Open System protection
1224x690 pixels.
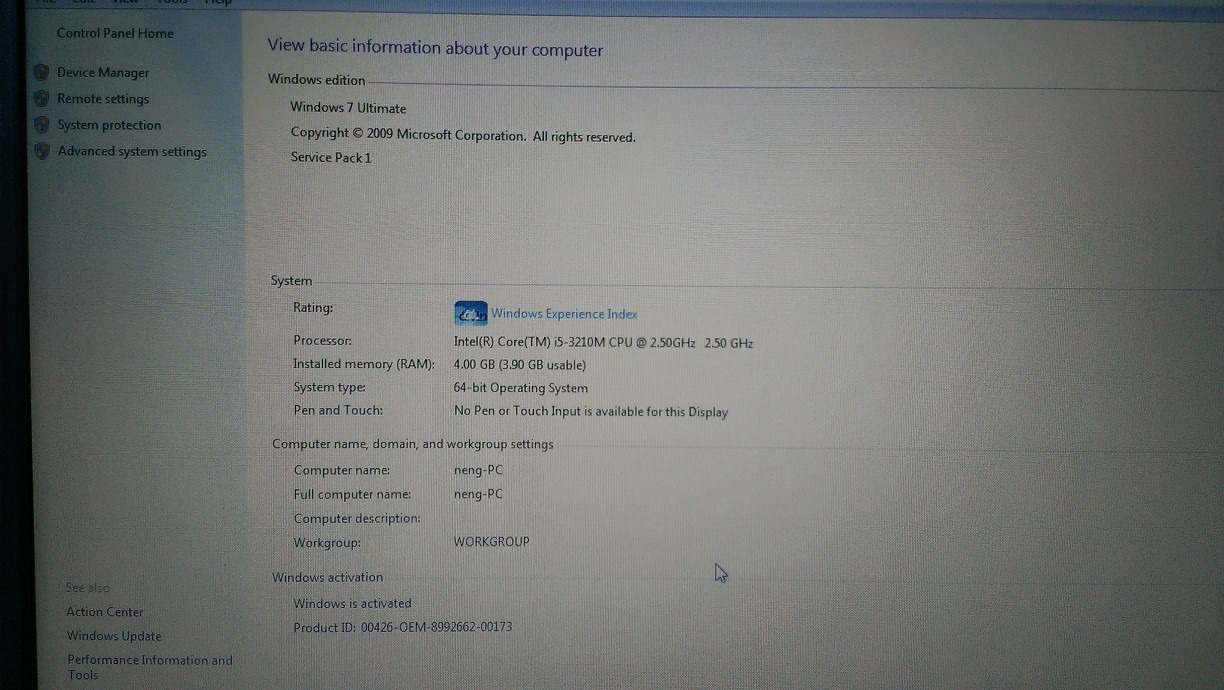(x=109, y=125)
